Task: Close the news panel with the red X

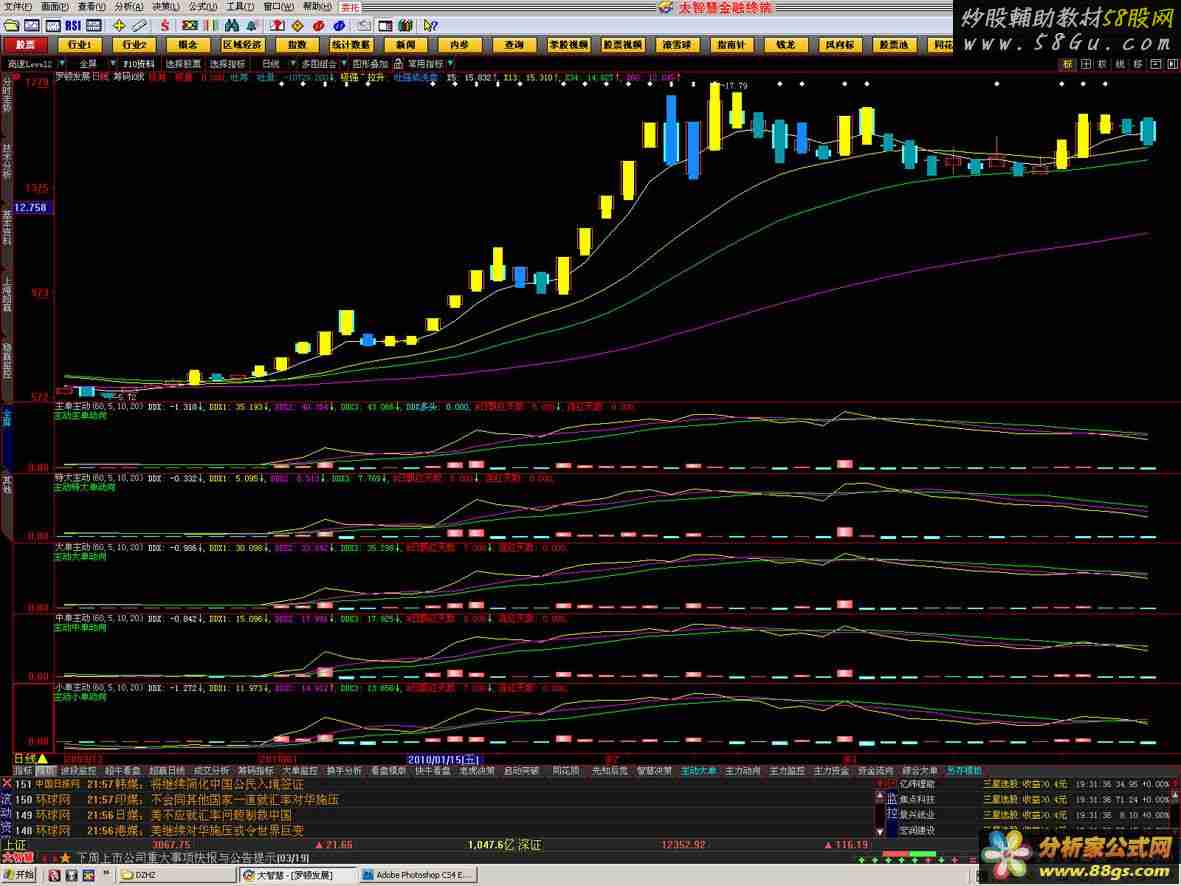Action: point(7,784)
